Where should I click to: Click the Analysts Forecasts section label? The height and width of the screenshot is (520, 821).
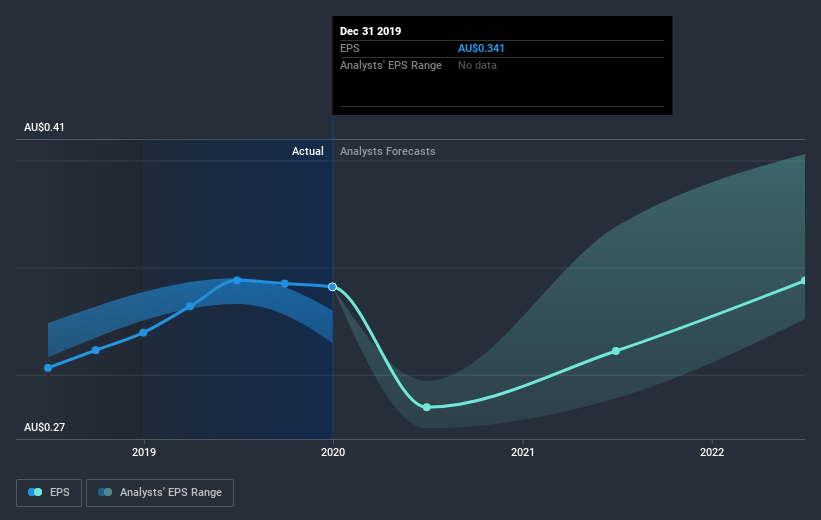pyautogui.click(x=387, y=151)
